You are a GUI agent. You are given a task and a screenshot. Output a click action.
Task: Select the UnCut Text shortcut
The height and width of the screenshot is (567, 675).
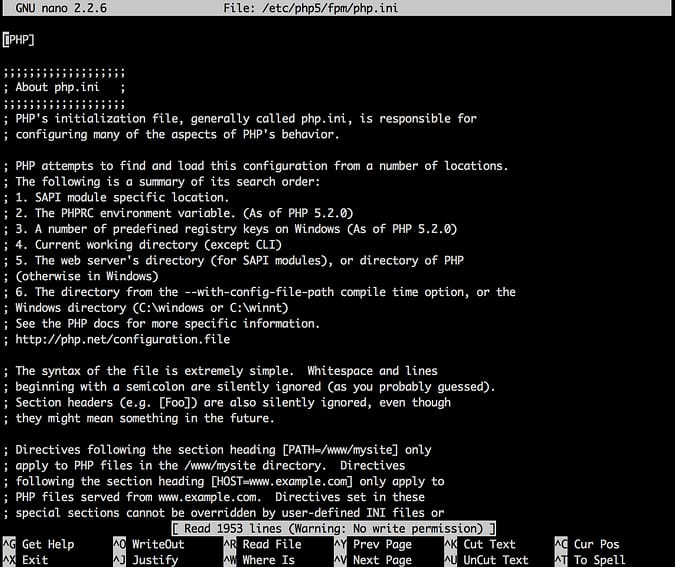(x=495, y=559)
